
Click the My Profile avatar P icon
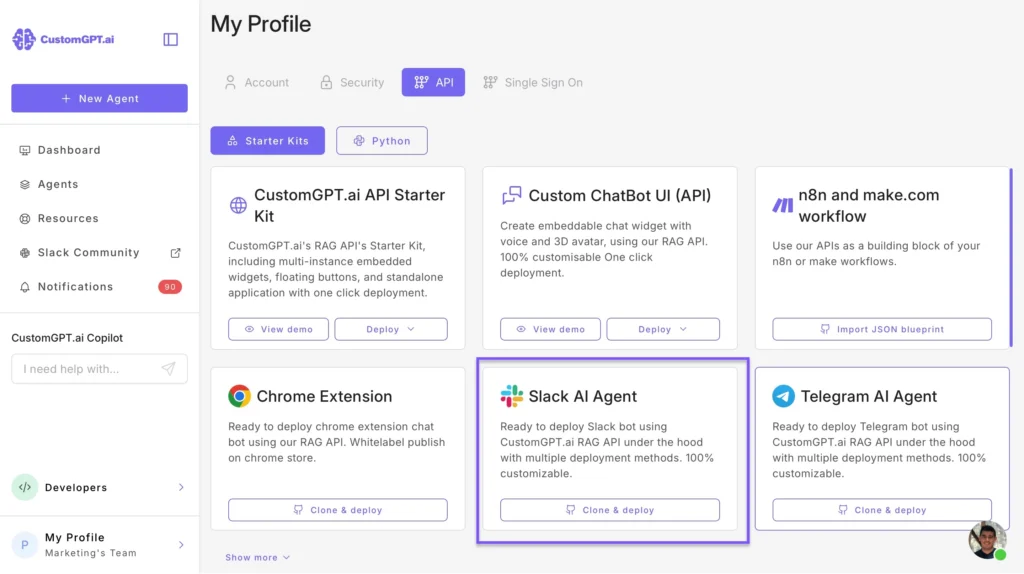point(25,545)
